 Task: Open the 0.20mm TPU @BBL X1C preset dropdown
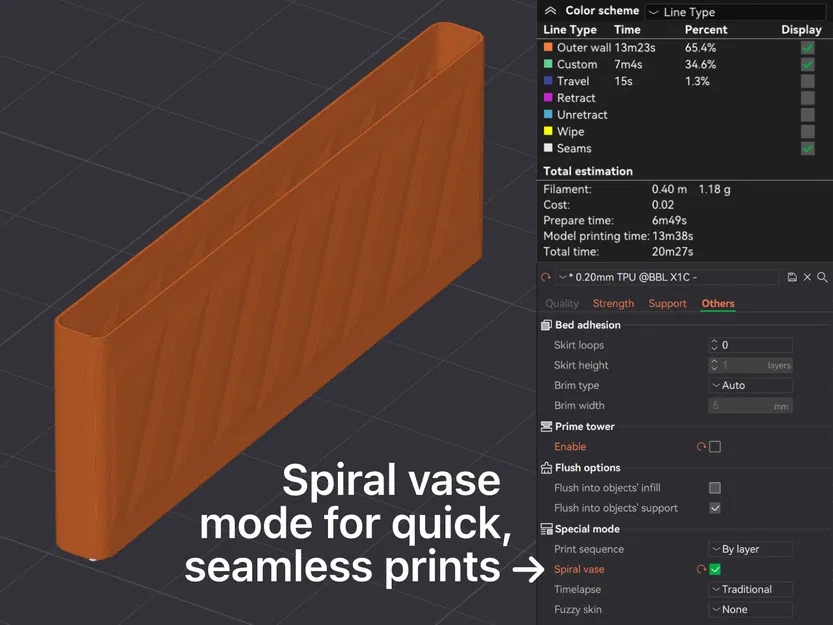point(667,277)
